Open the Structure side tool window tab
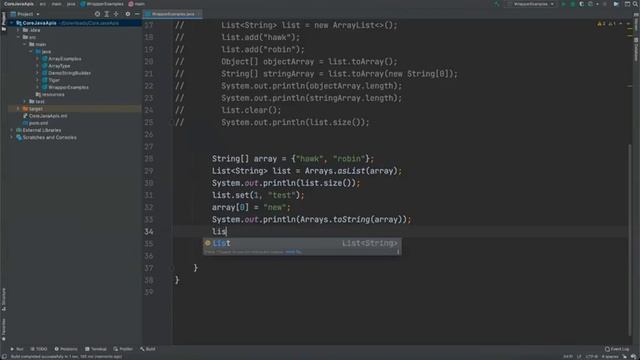640x360 pixels. [x=4, y=300]
